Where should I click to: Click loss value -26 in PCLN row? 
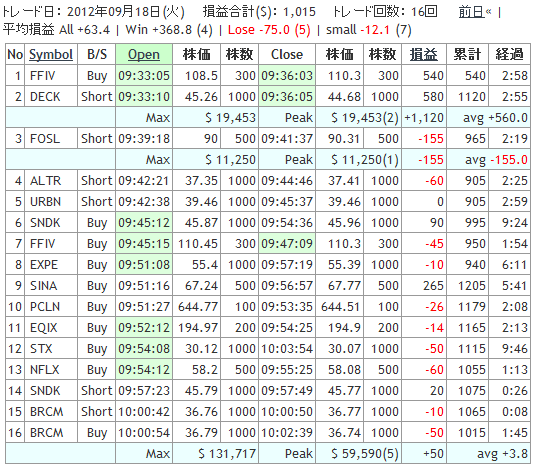(424, 307)
